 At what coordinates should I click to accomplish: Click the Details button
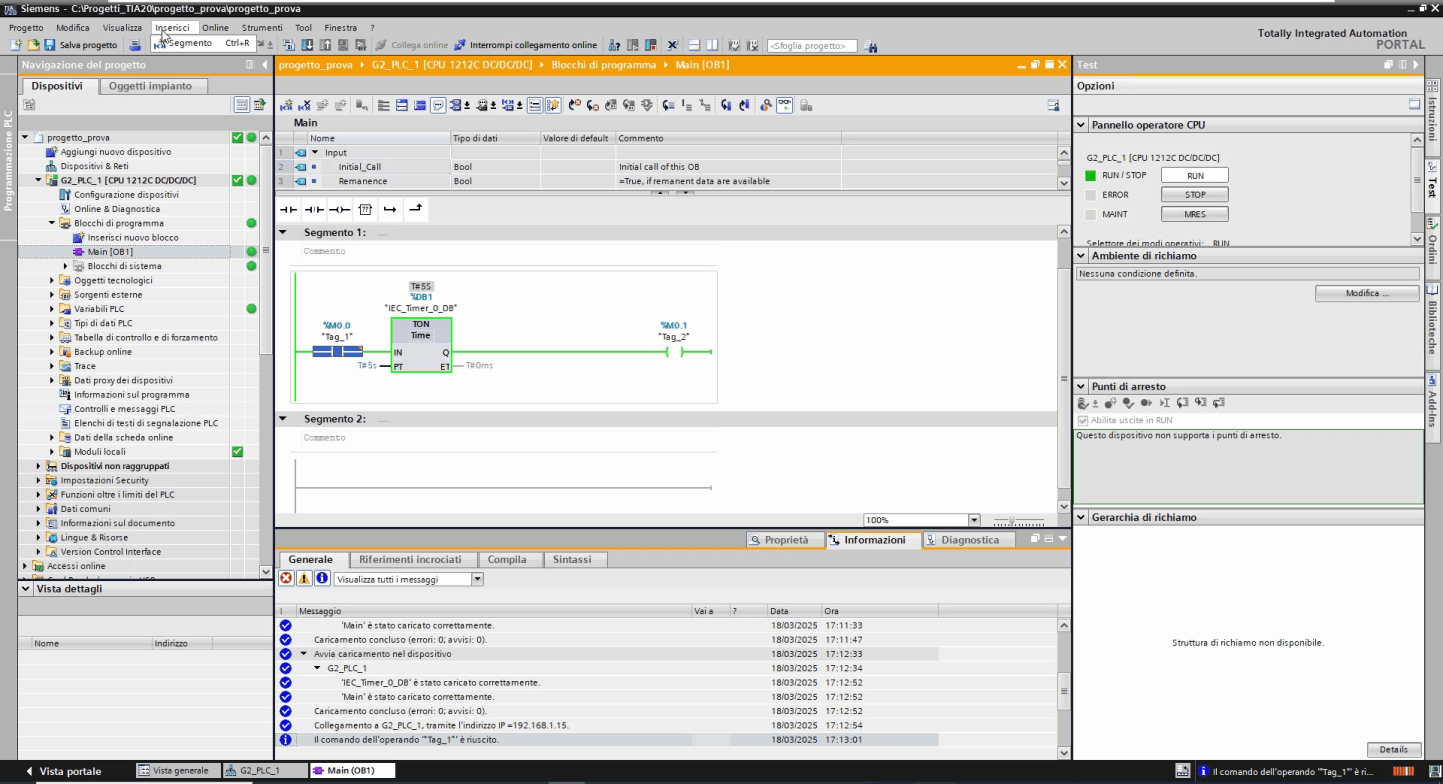tap(1393, 750)
